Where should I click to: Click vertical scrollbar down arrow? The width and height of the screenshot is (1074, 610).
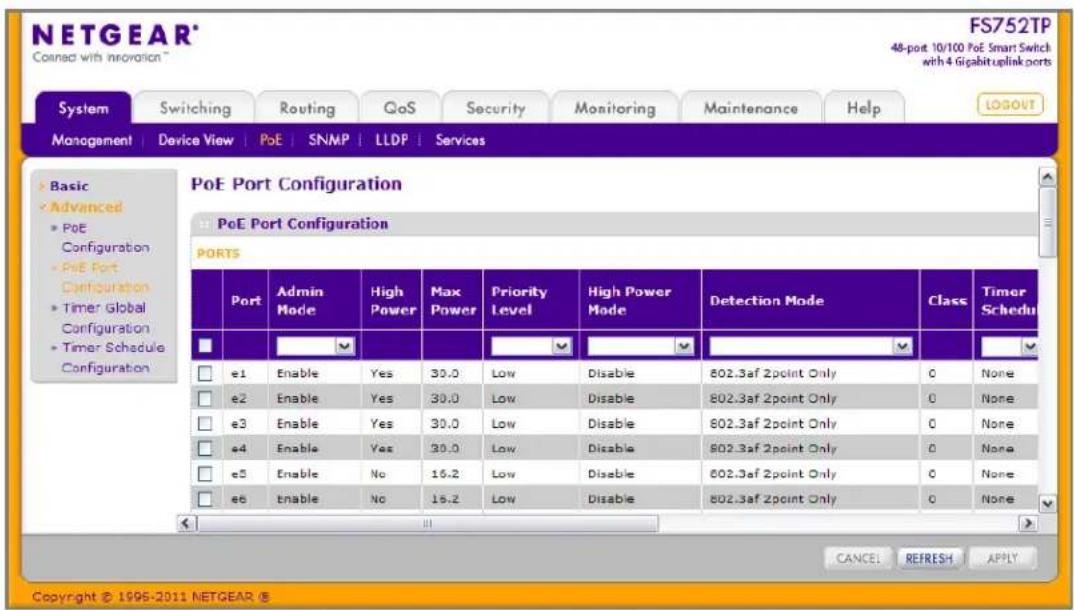click(1047, 504)
